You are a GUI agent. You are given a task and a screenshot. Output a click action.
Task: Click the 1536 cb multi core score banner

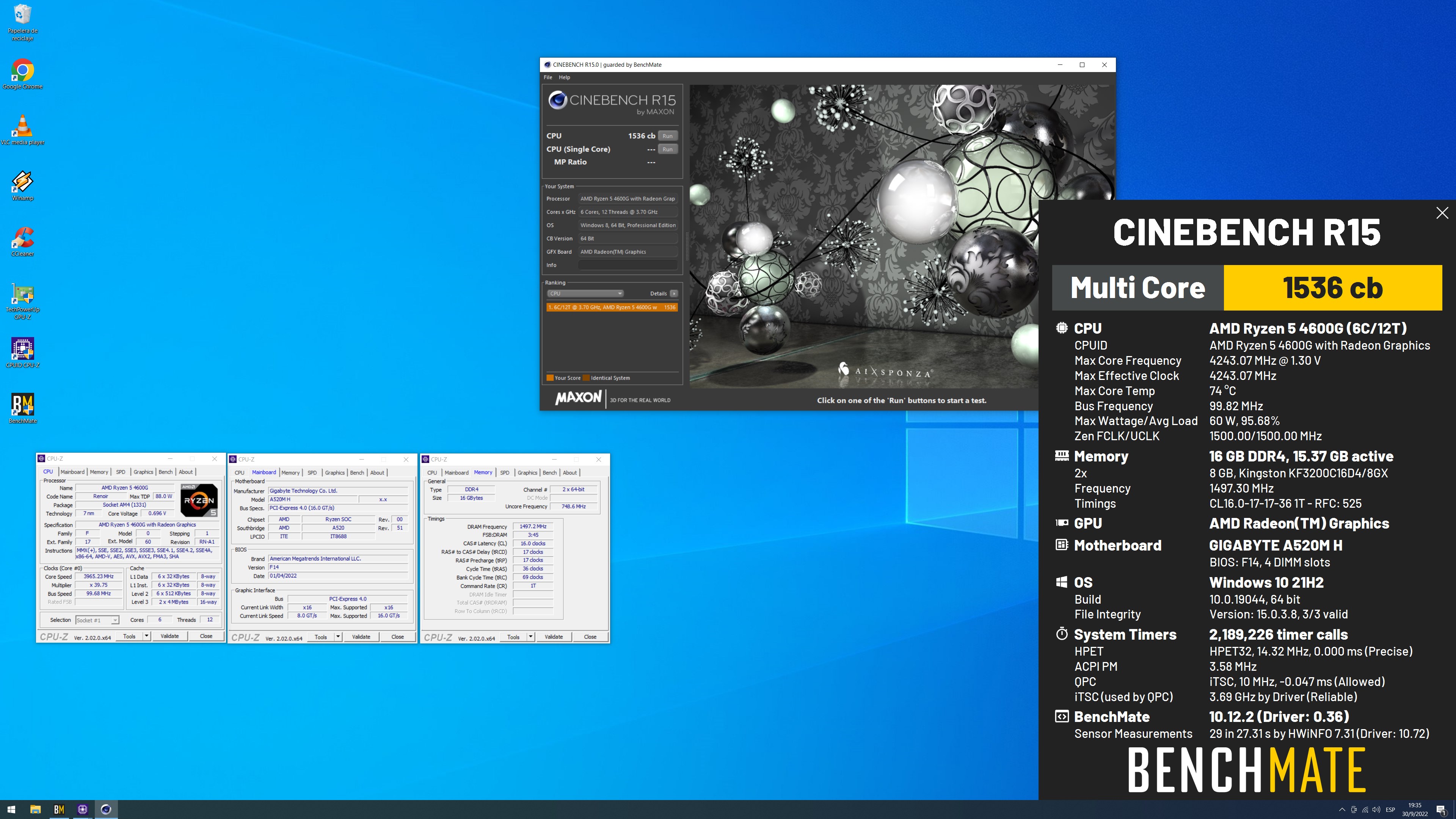(x=1333, y=288)
